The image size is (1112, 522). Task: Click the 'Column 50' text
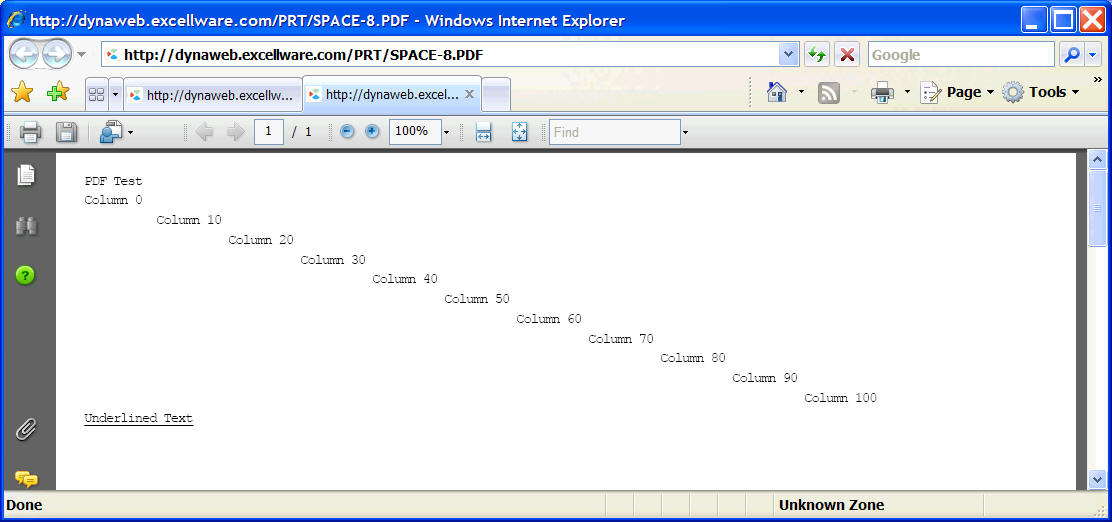click(477, 299)
